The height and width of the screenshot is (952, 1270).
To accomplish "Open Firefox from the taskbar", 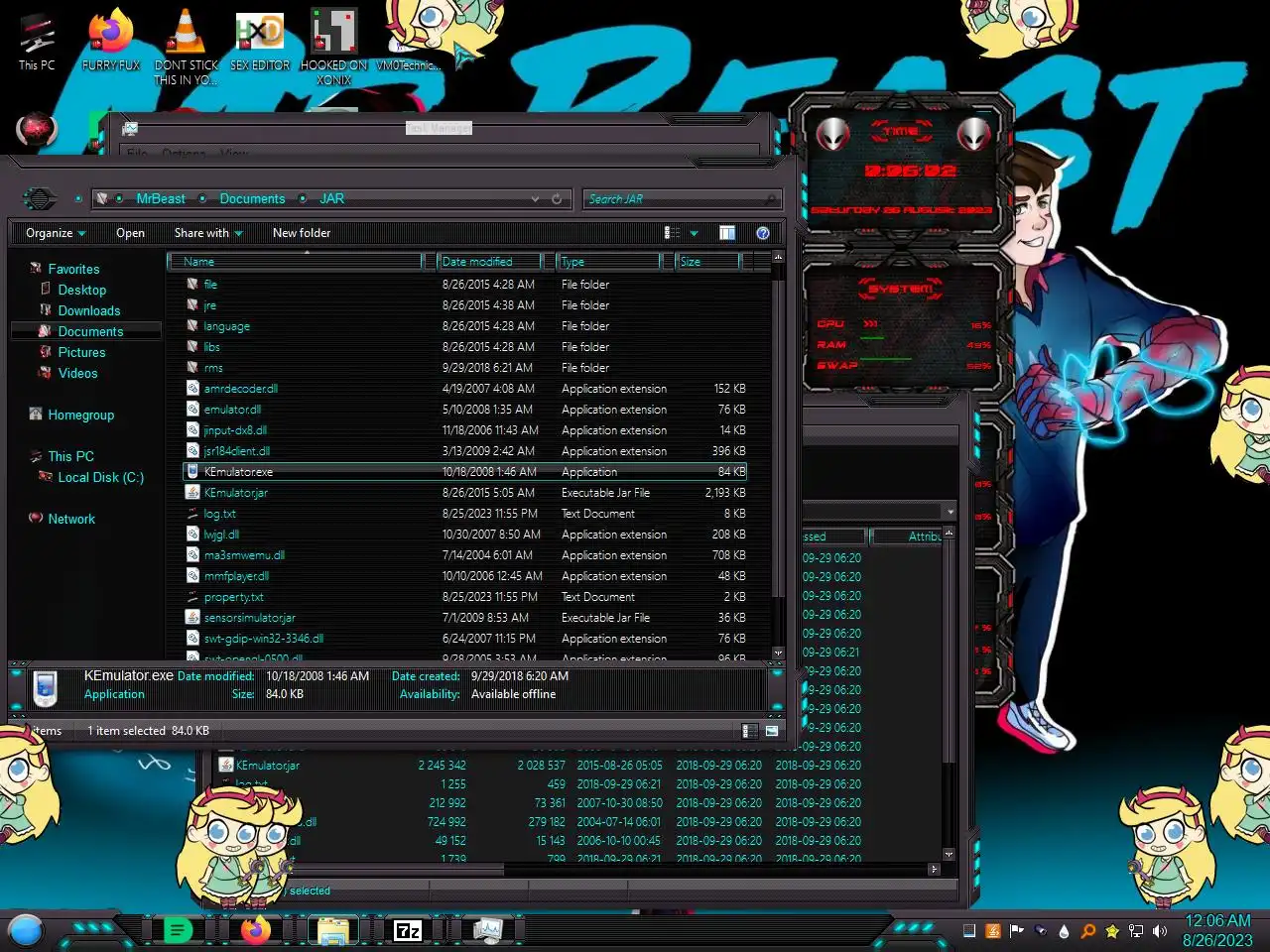I will [256, 930].
